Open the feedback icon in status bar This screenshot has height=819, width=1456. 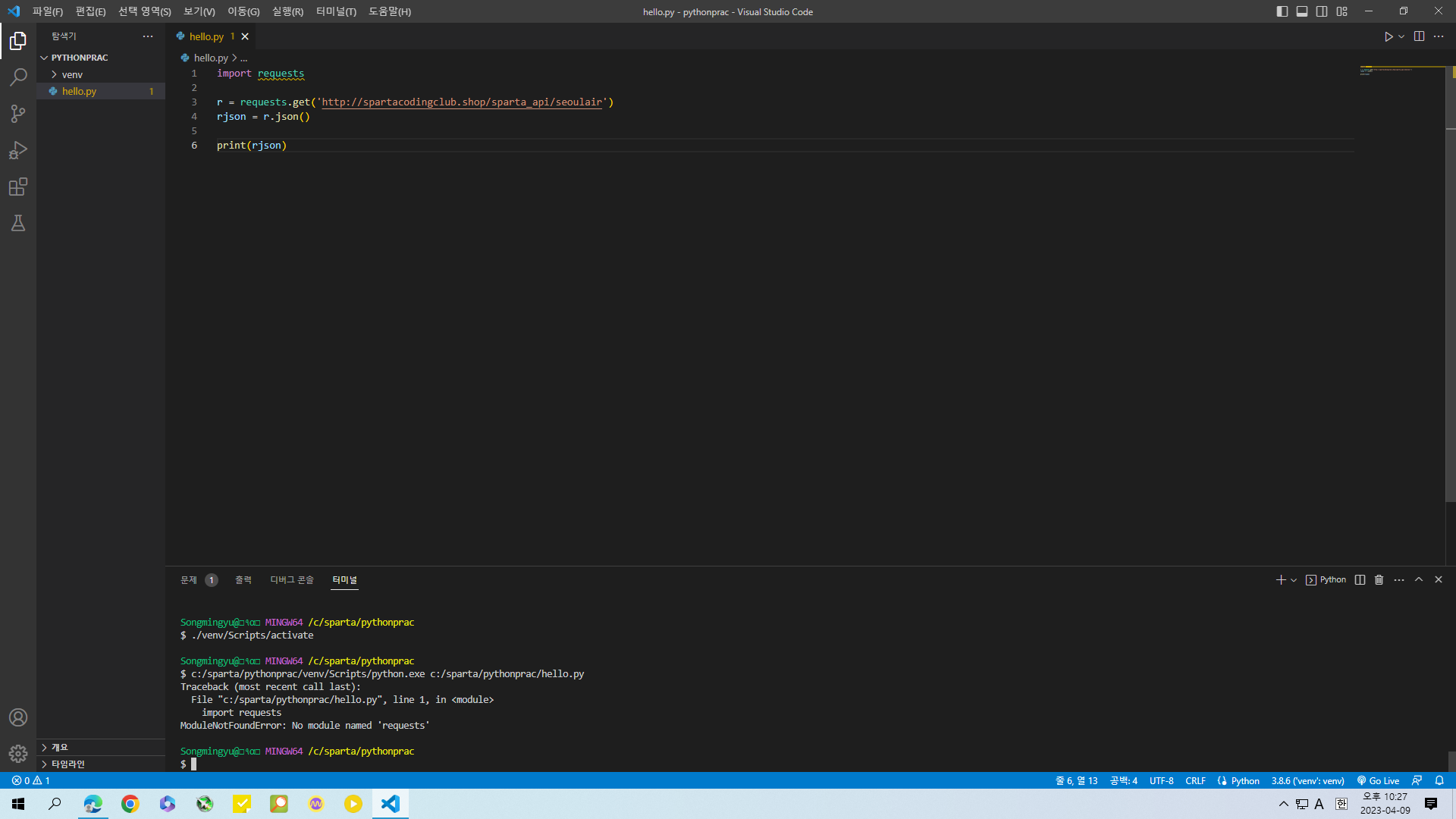[x=1417, y=781]
